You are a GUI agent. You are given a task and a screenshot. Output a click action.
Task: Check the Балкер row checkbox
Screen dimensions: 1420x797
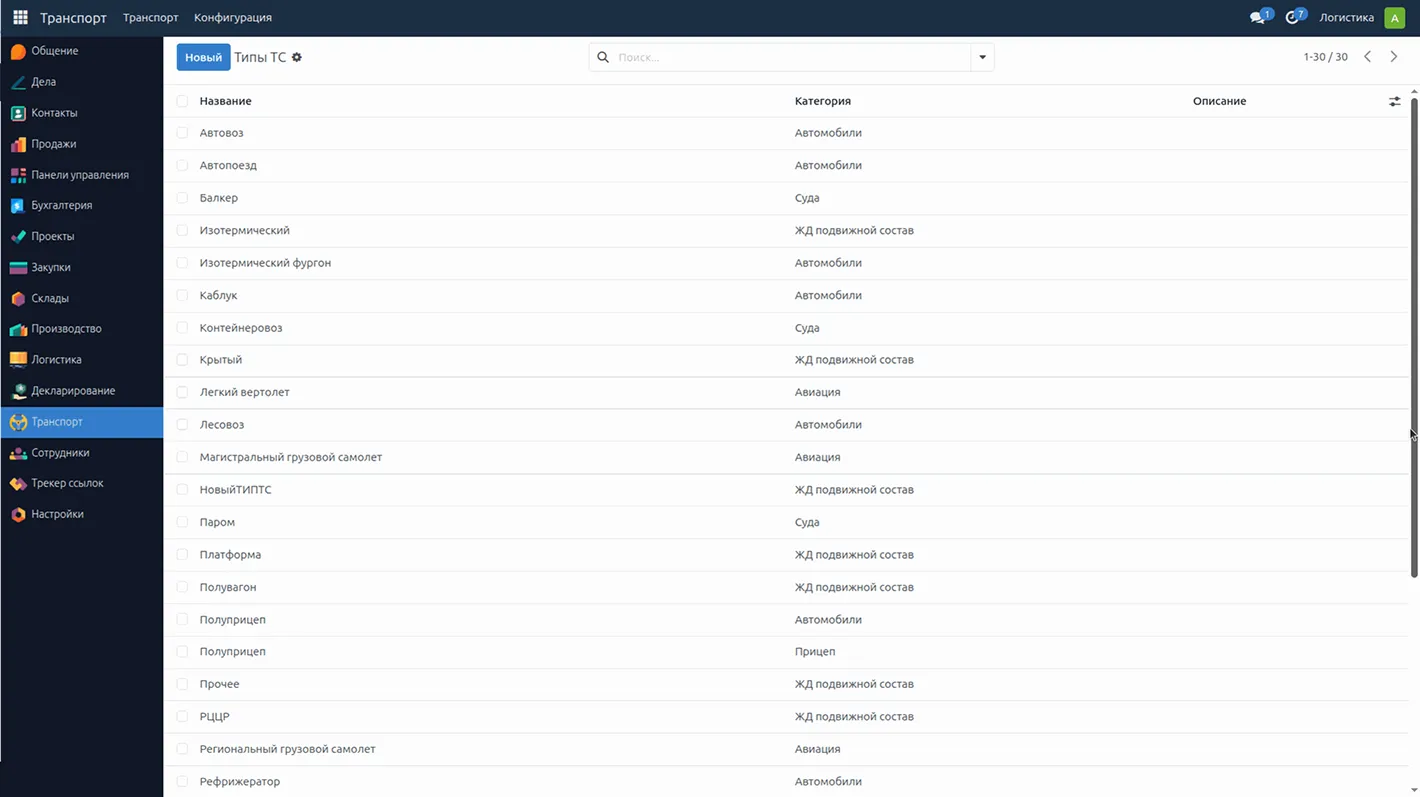pos(182,198)
